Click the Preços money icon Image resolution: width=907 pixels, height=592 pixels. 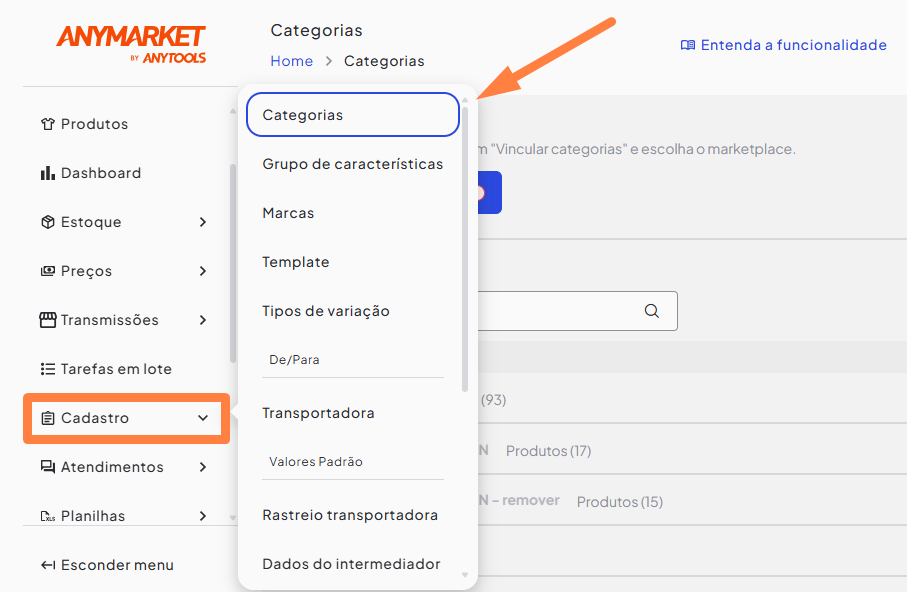(x=47, y=271)
